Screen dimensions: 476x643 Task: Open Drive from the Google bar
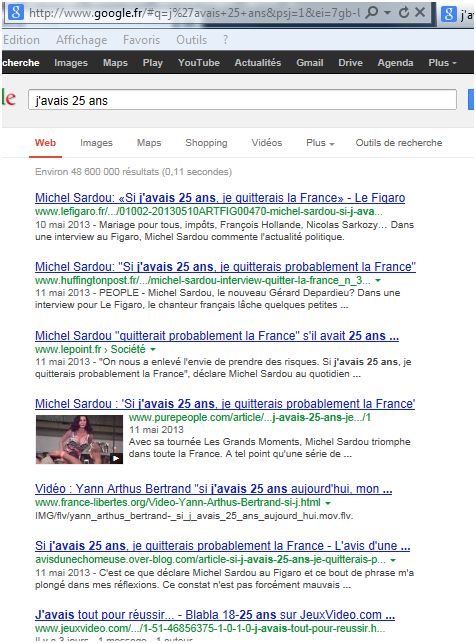point(351,63)
